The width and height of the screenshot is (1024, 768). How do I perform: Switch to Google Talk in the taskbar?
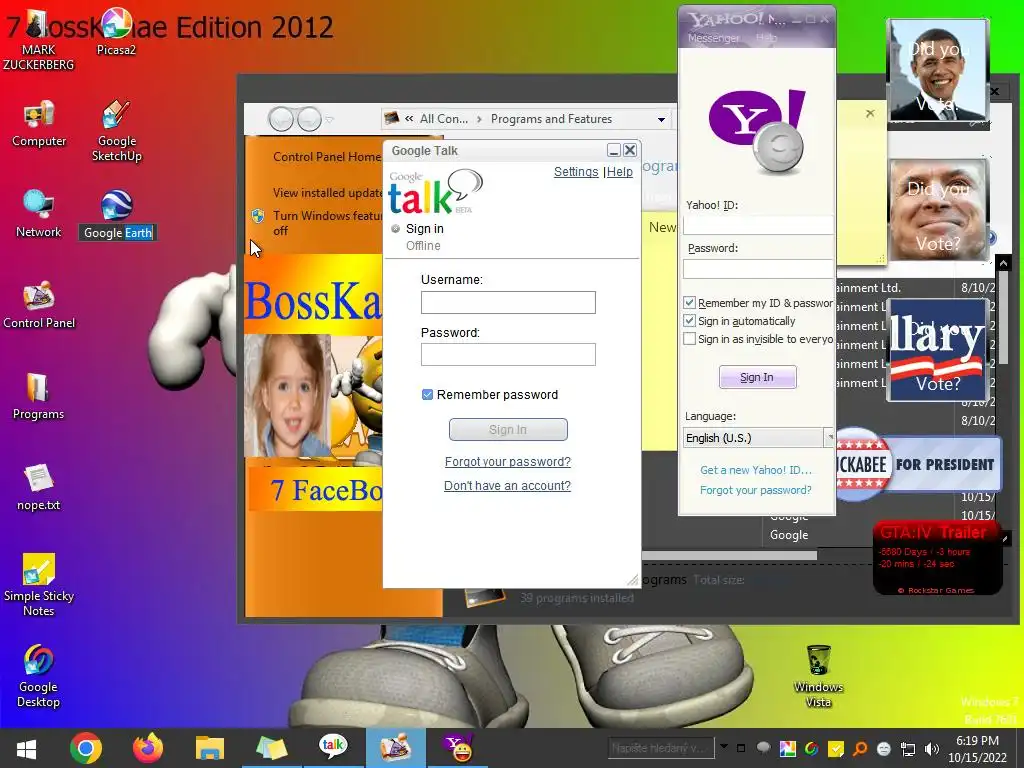click(332, 747)
